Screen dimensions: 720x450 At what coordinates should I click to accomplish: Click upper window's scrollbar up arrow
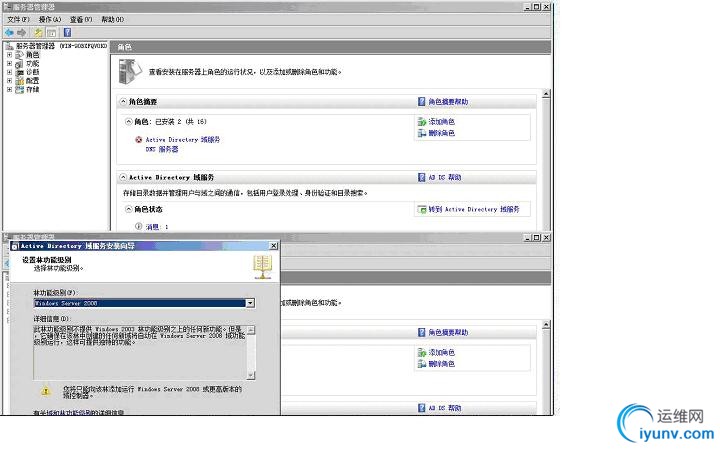546,94
